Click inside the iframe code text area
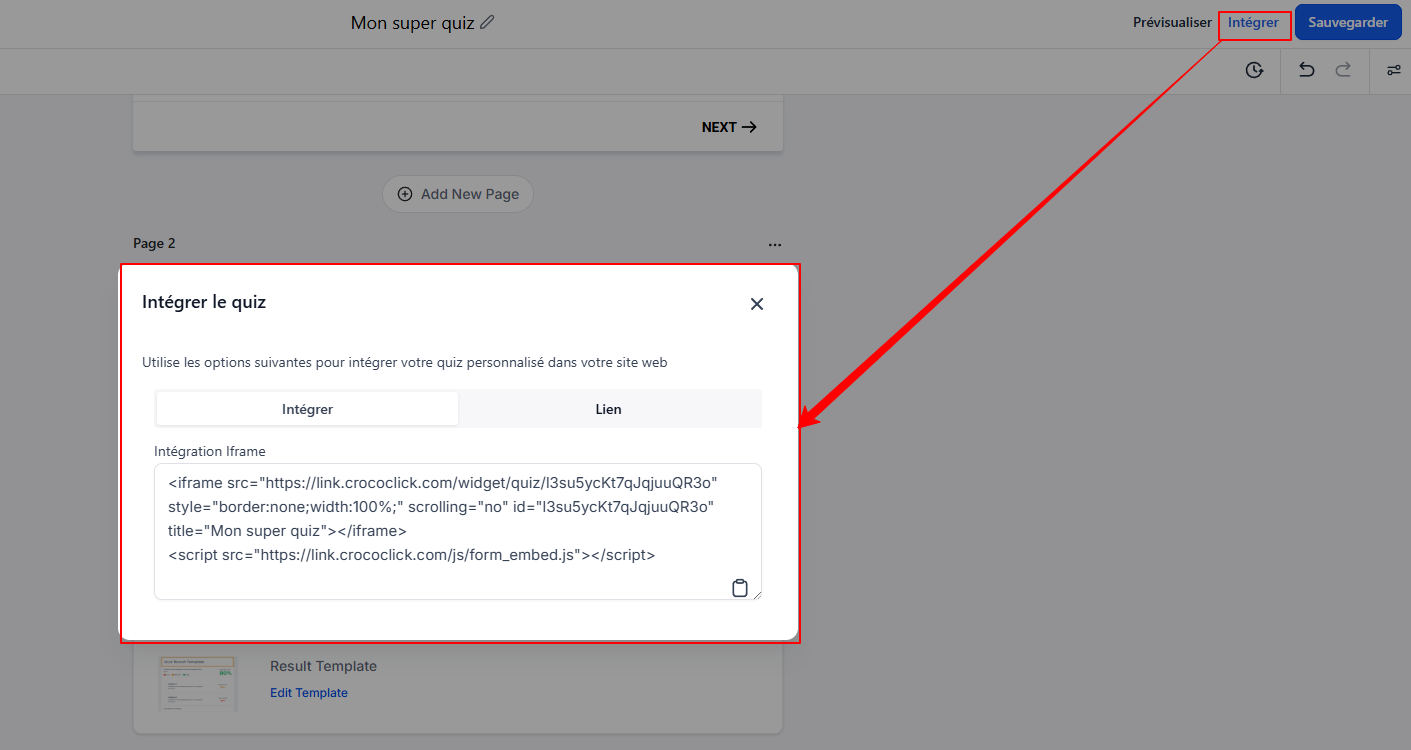 click(458, 532)
